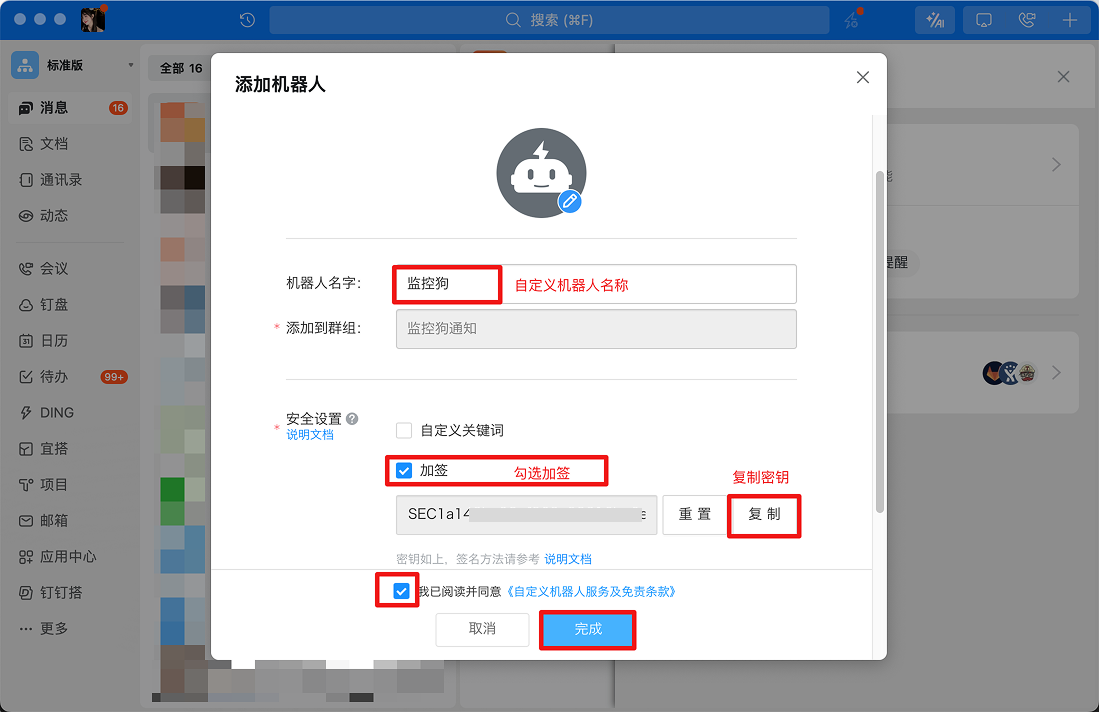Open 更多 at the bottom of the sidebar
Image resolution: width=1099 pixels, height=712 pixels.
click(55, 628)
